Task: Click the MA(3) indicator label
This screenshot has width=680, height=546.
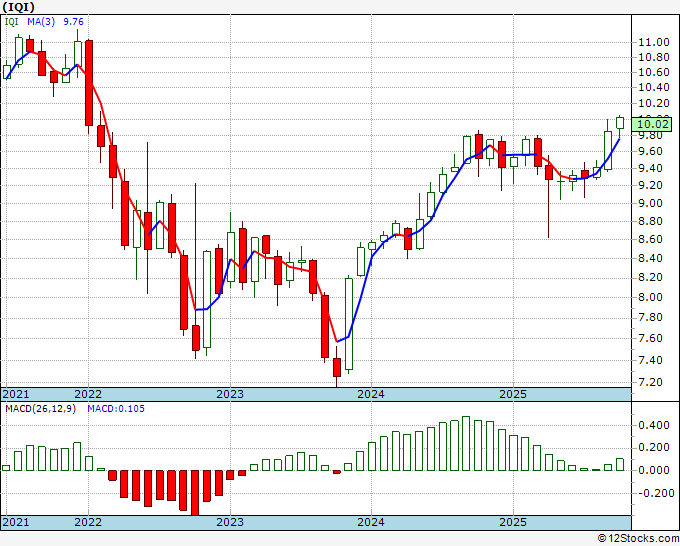Action: pyautogui.click(x=41, y=22)
